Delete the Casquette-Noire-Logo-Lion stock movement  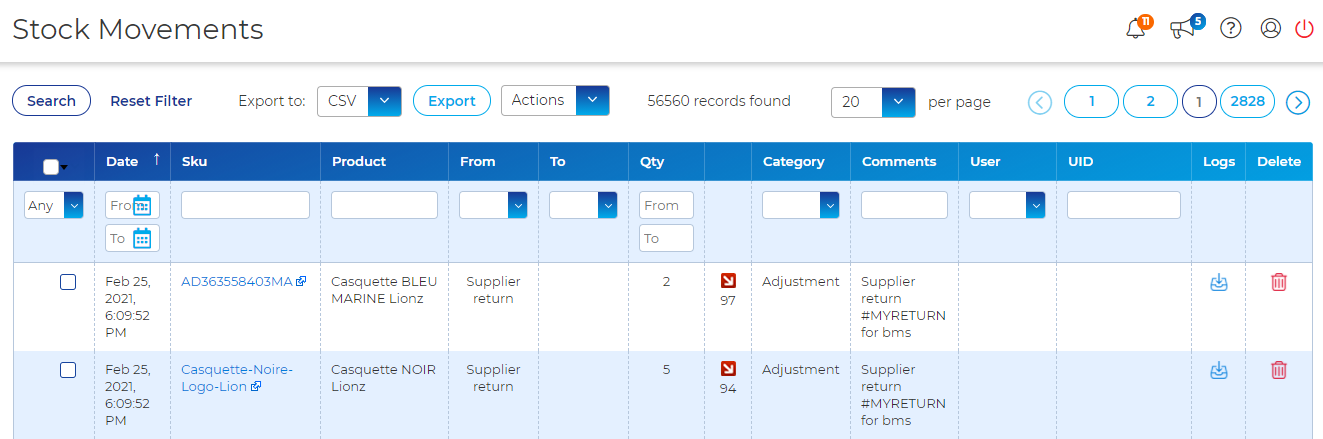1278,371
